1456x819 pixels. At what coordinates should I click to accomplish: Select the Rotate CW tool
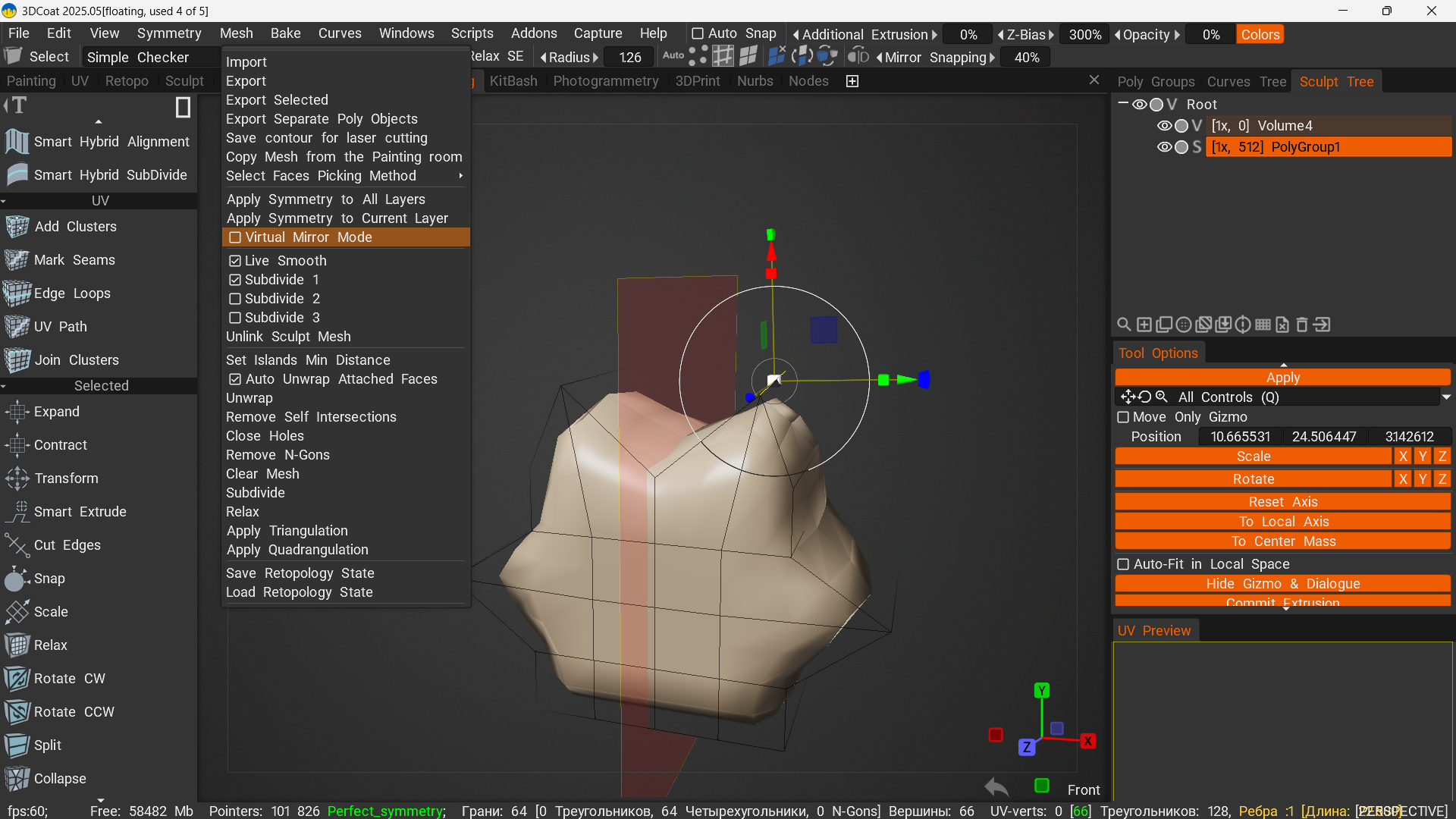click(69, 679)
